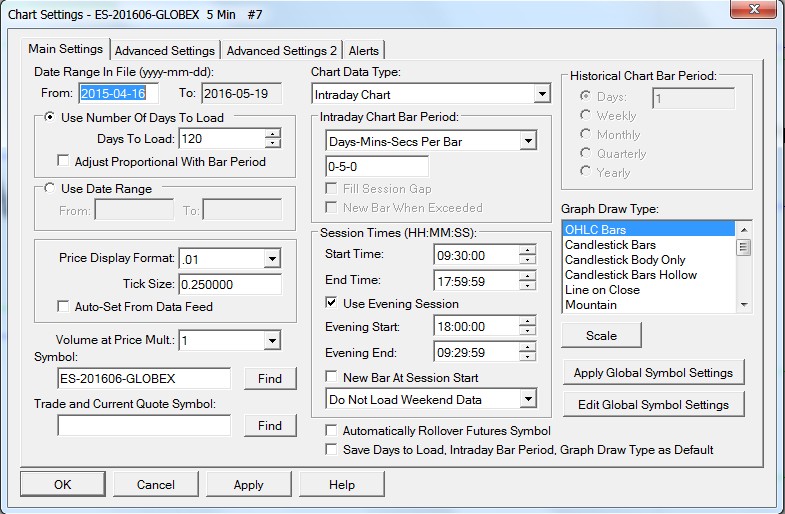Click Find for Trade and Current Quote Symbol
This screenshot has height=514, width=785.
click(x=270, y=425)
